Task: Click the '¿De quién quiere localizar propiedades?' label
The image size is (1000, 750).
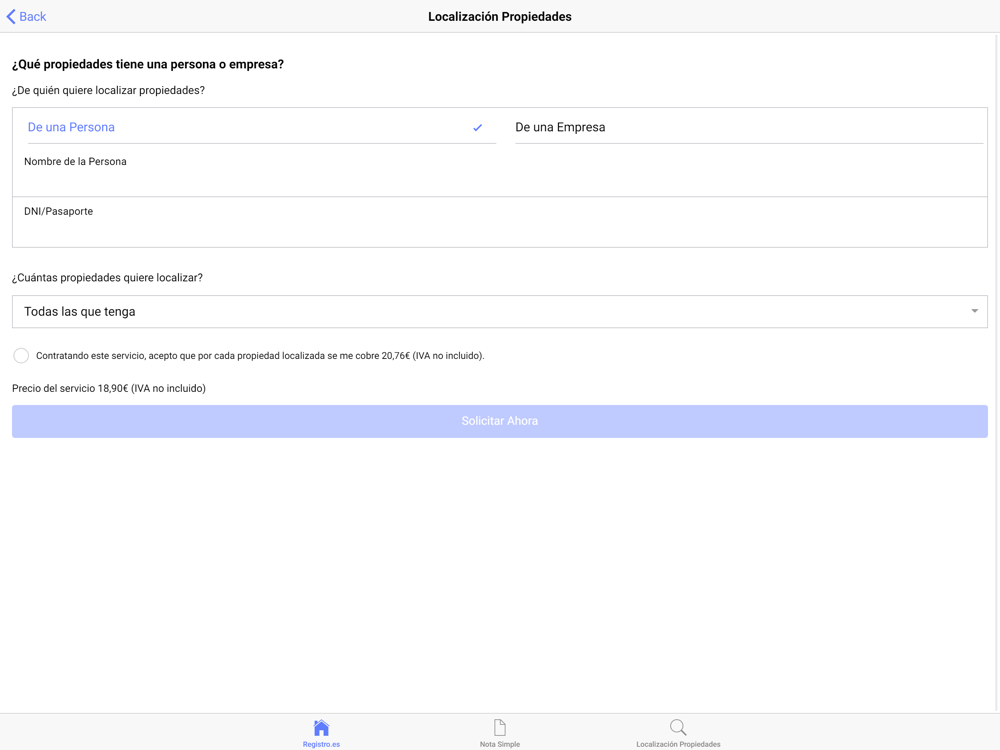Action: pyautogui.click(x=108, y=91)
